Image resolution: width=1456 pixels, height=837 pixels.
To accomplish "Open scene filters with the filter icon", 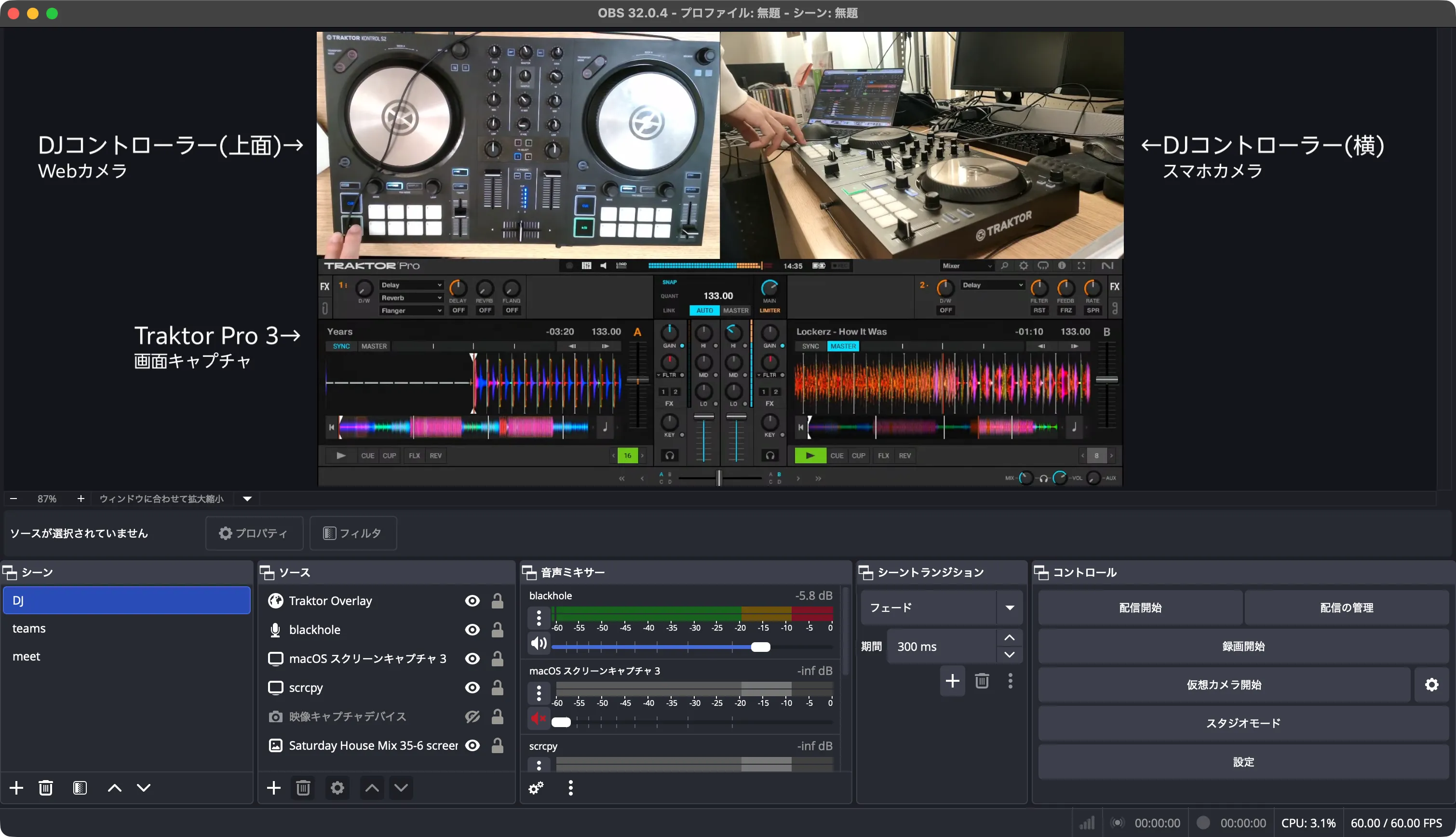I will [x=80, y=788].
